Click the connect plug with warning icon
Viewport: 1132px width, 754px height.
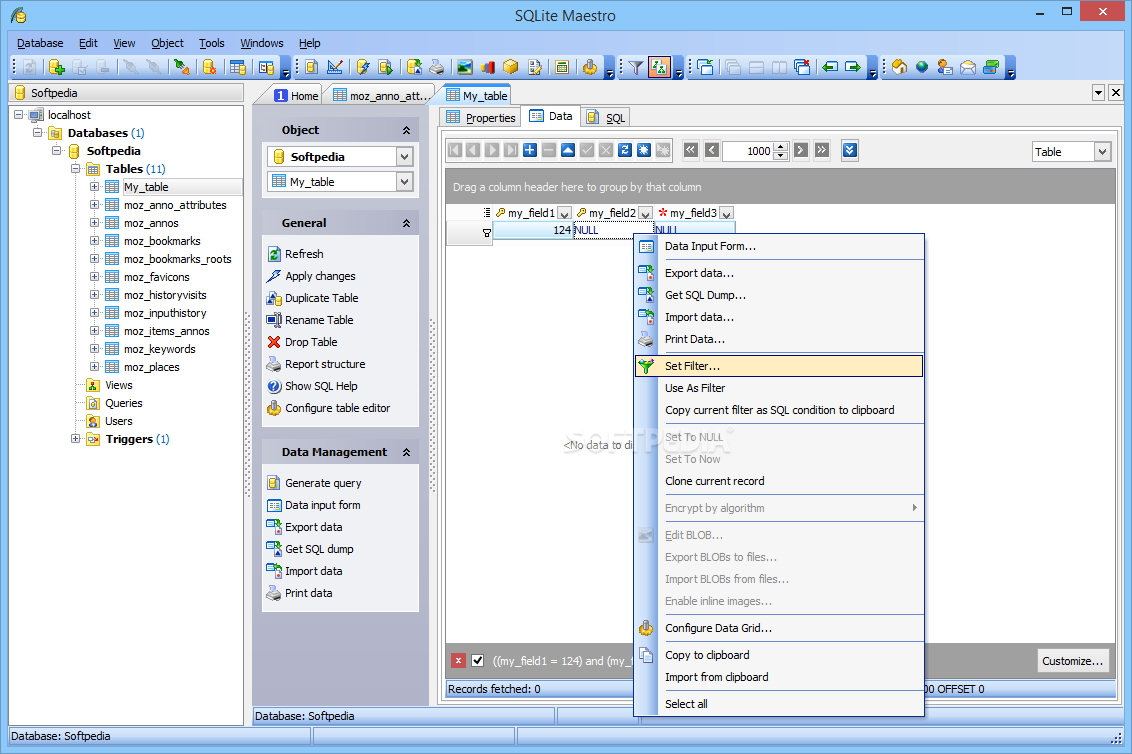tap(181, 67)
